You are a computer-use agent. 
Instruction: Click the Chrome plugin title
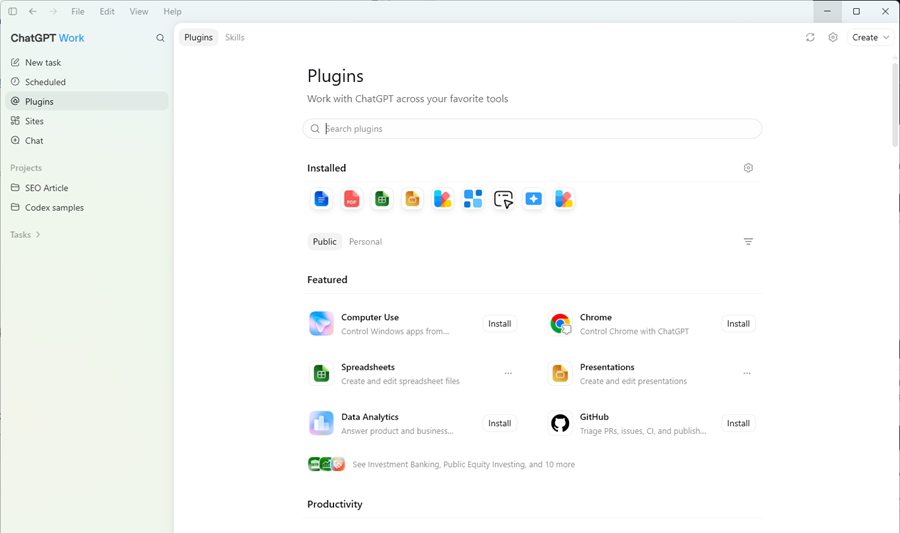(596, 317)
